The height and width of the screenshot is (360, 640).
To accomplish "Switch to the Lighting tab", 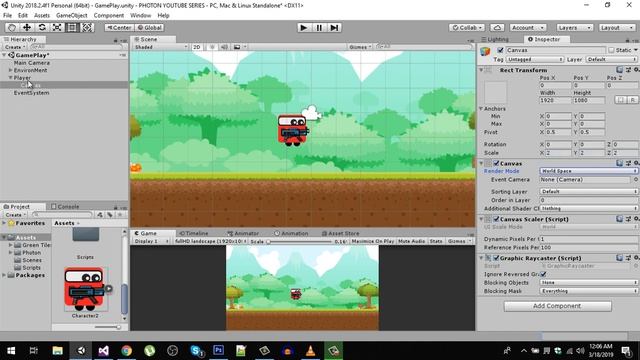I will pyautogui.click(x=495, y=39).
